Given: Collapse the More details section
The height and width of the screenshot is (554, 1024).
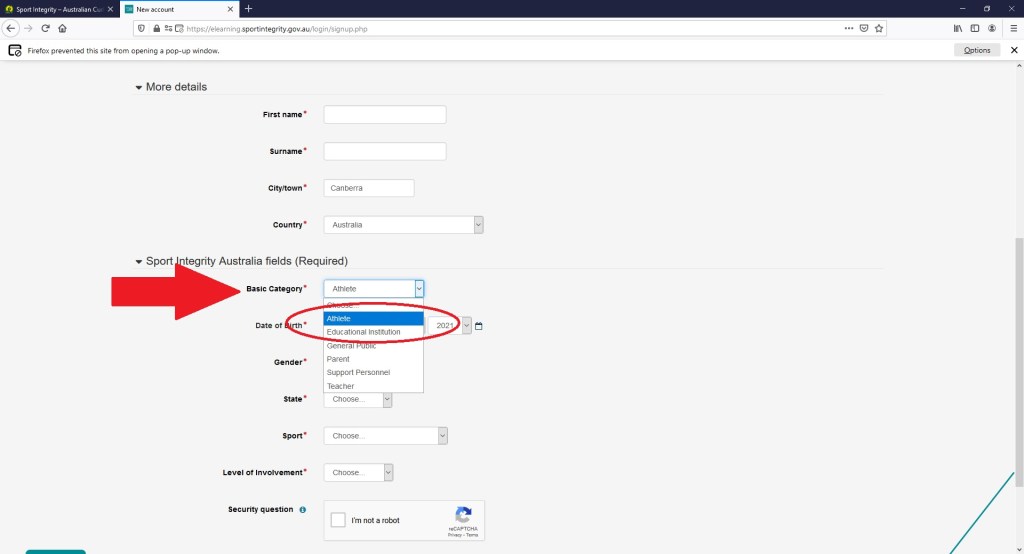Looking at the screenshot, I should coord(139,87).
